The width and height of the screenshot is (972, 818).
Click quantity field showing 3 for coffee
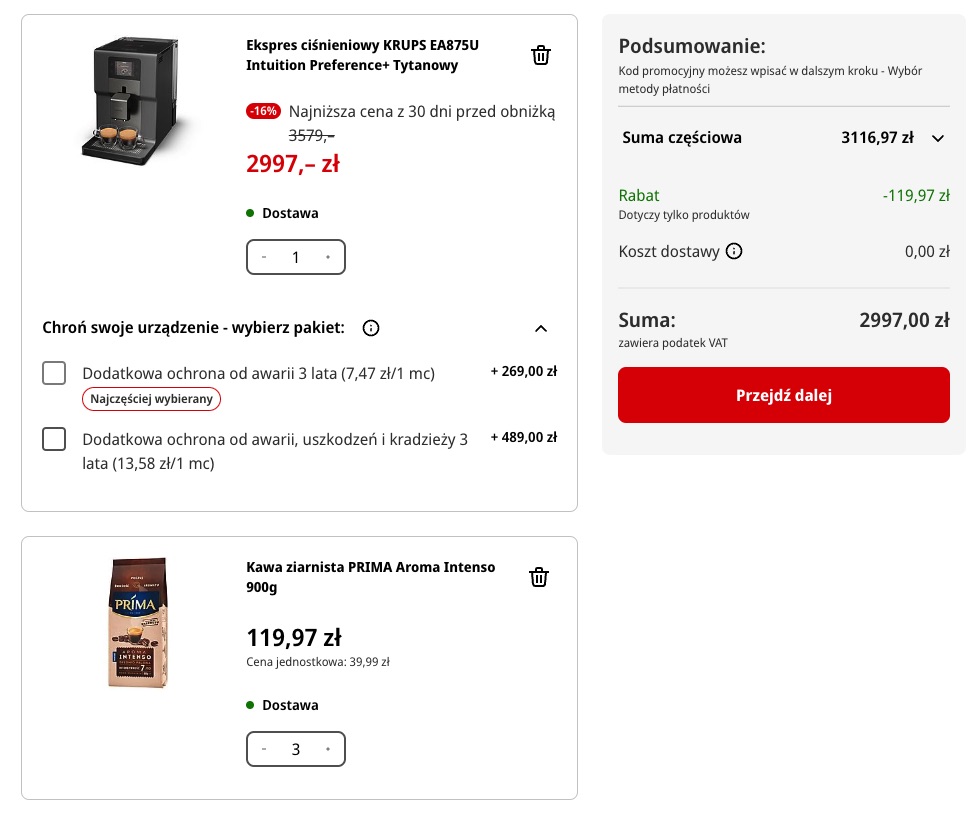pyautogui.click(x=296, y=749)
